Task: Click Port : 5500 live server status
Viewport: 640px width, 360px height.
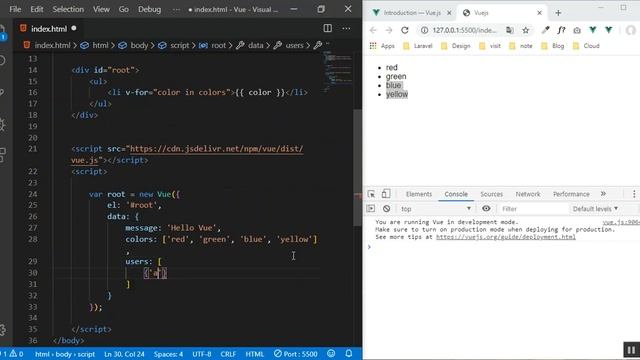Action: click(296, 354)
